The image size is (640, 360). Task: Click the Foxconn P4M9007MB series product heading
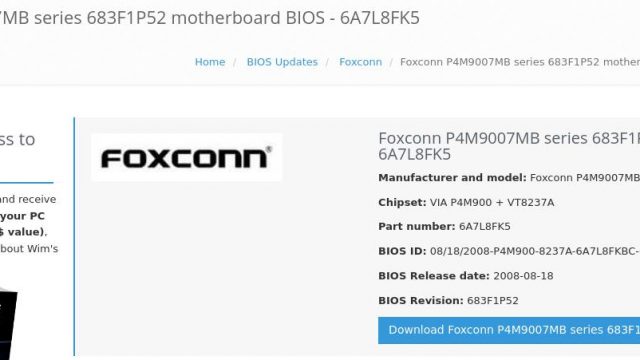point(509,146)
